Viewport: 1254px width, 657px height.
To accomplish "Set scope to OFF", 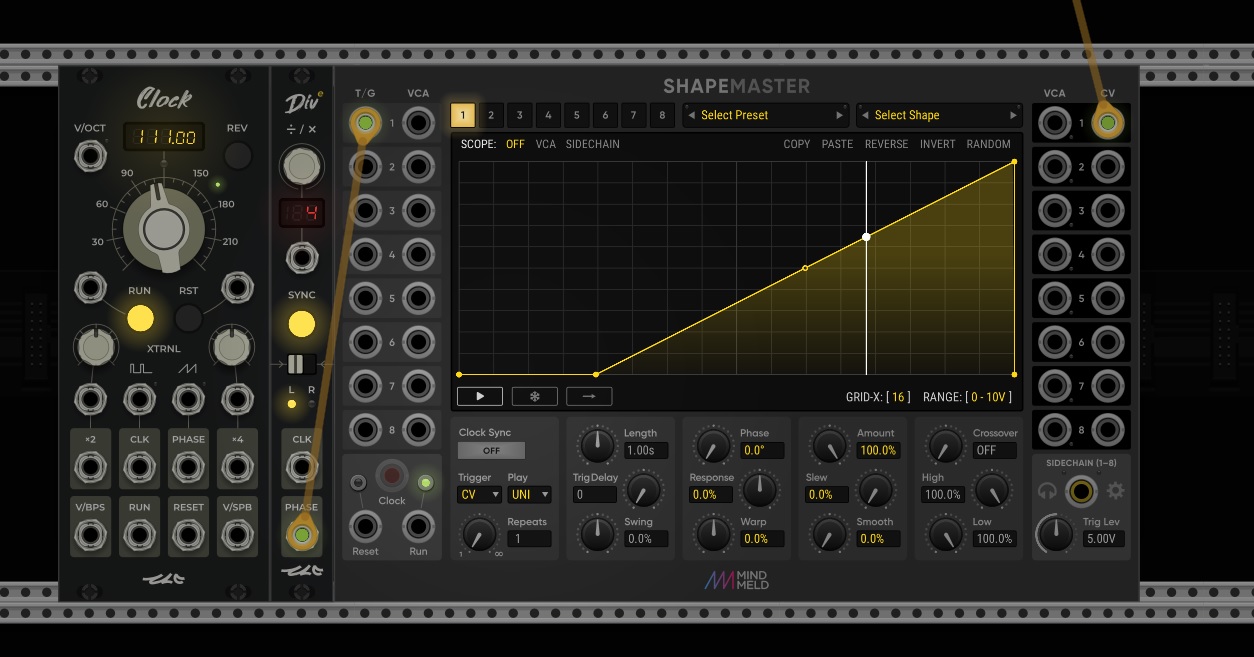I will (515, 144).
